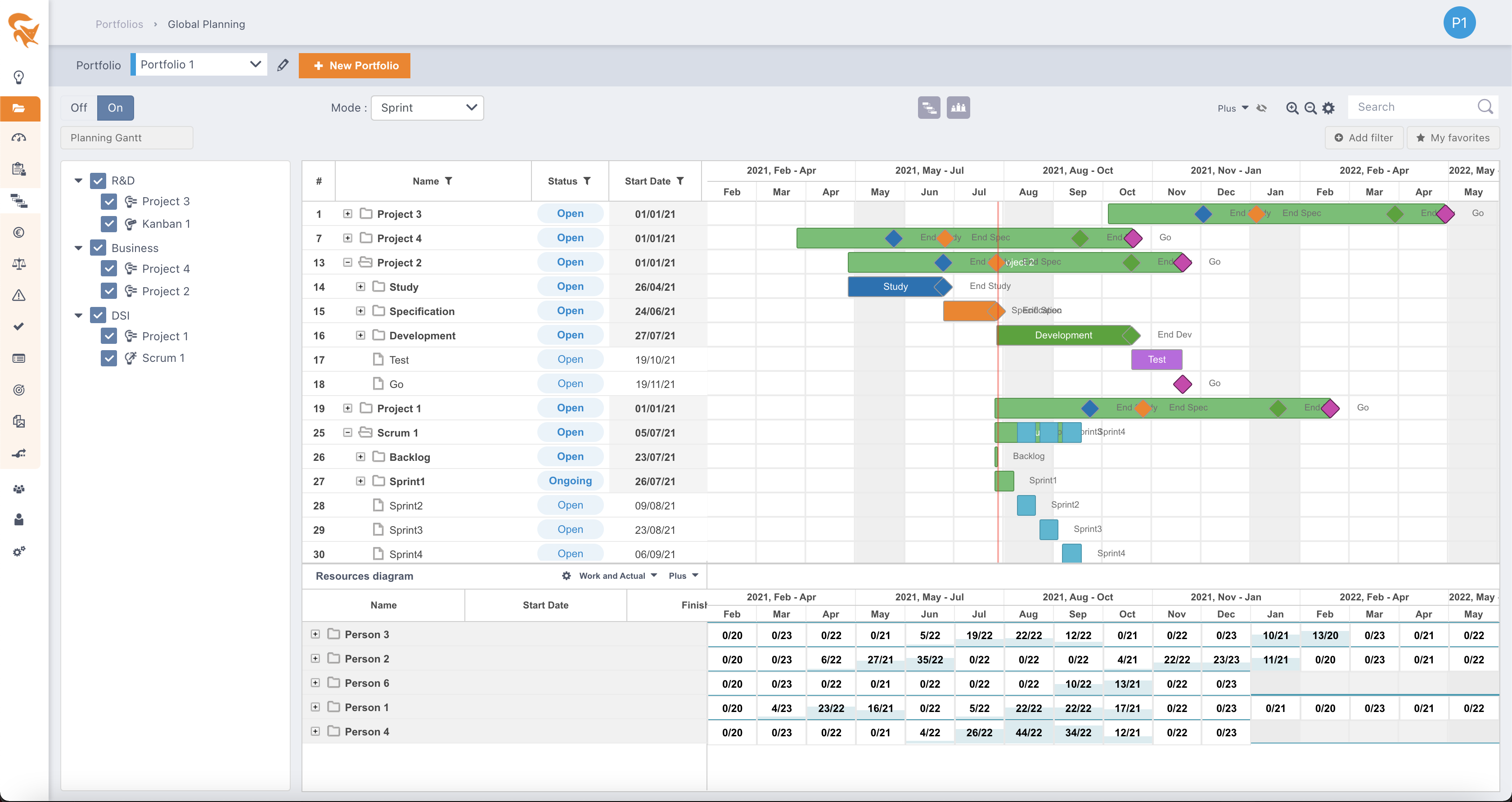
Task: Click the zoom out magnifier icon
Action: click(x=1310, y=108)
